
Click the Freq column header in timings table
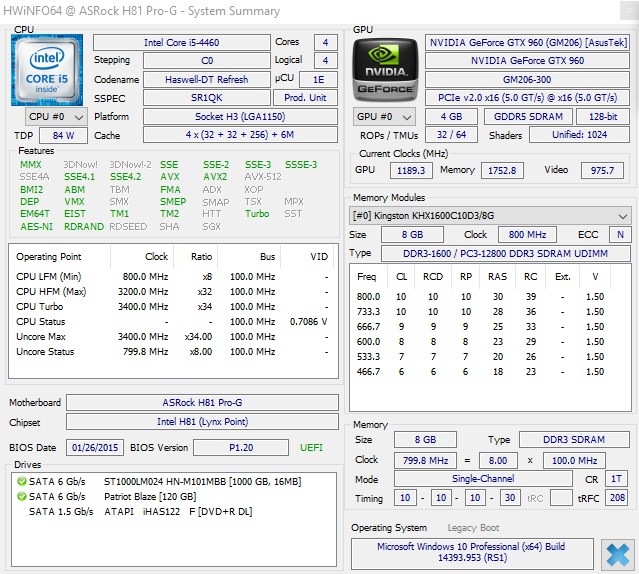pyautogui.click(x=366, y=277)
